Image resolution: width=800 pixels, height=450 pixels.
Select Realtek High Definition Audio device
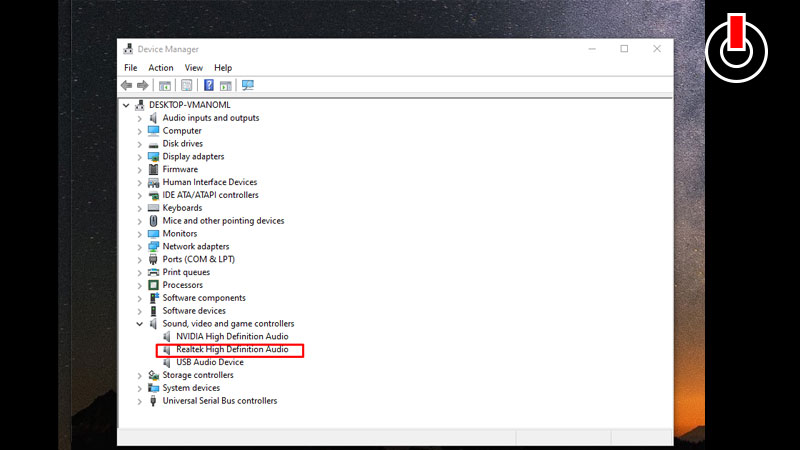[x=232, y=349]
